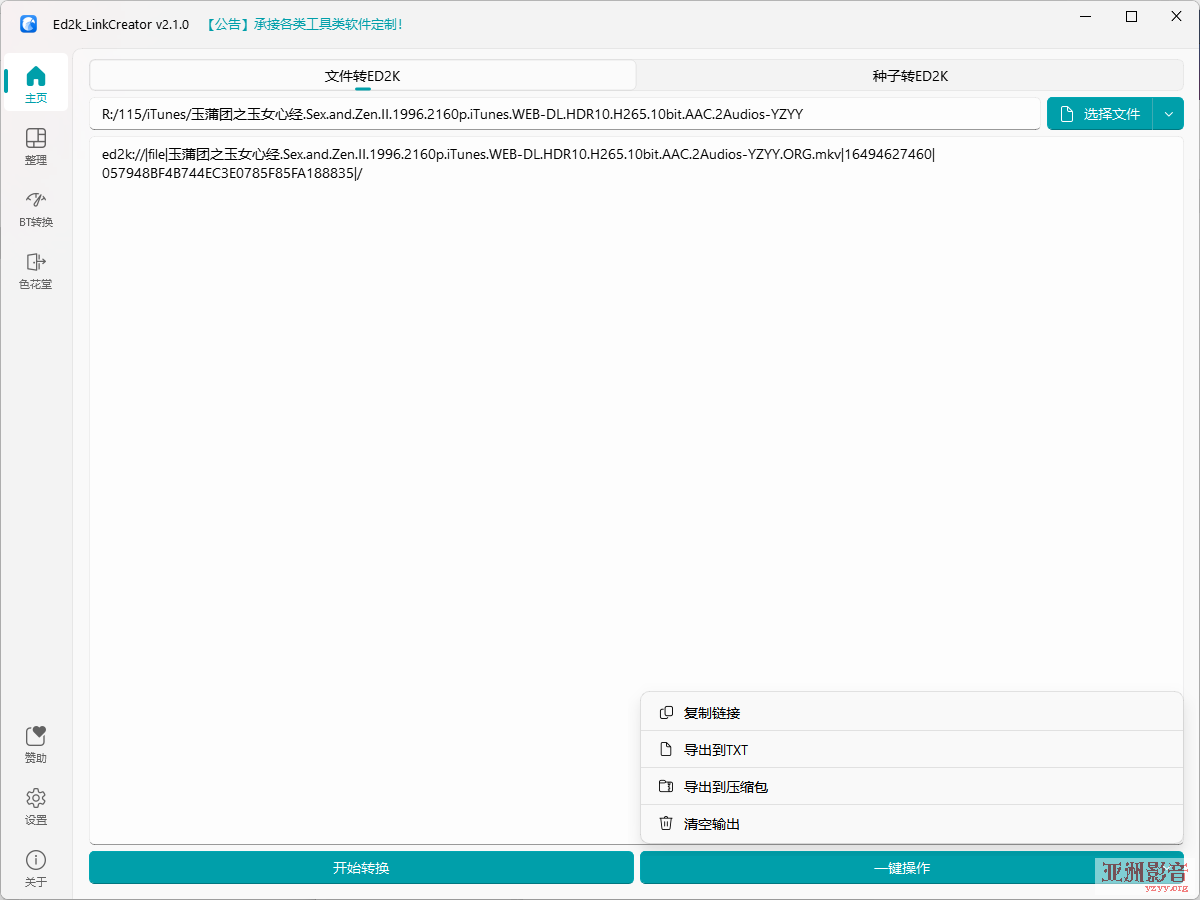
Task: Expand the dropdown arrow next to 选择文件
Action: coord(1169,114)
